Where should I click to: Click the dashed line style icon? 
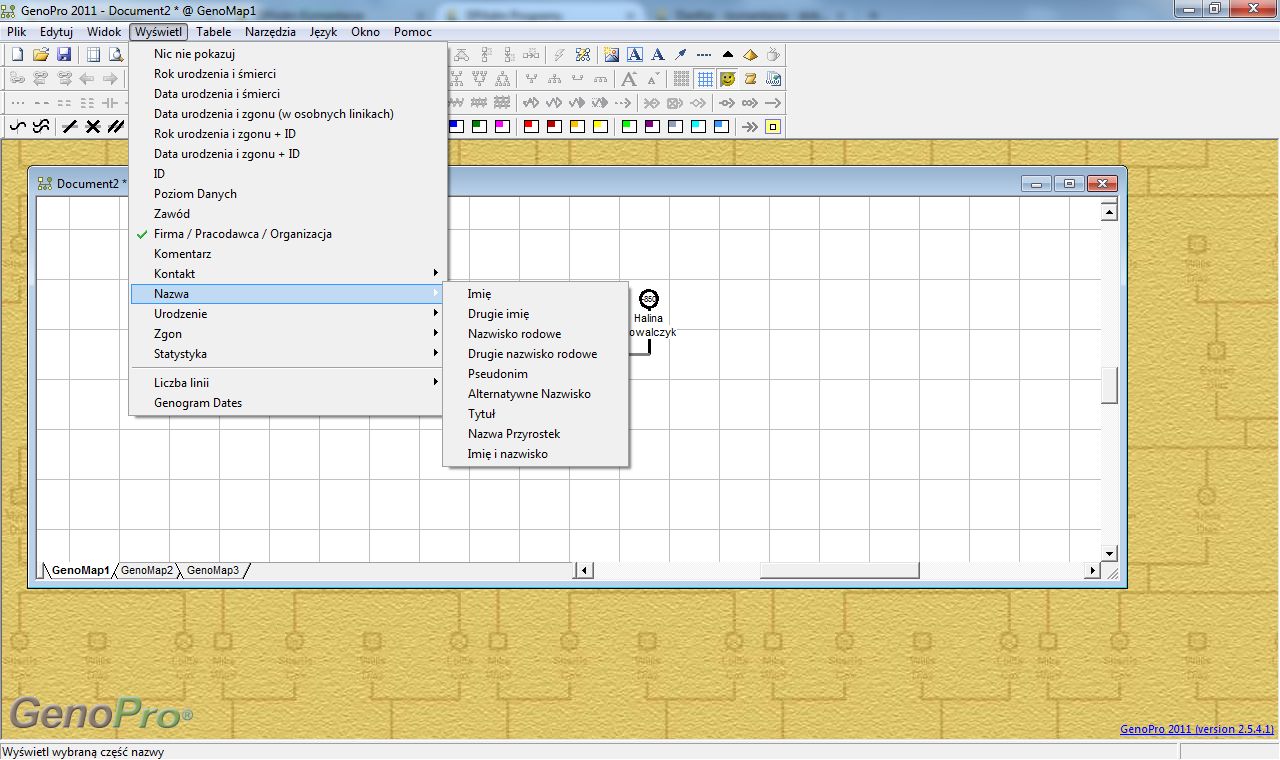click(x=704, y=54)
